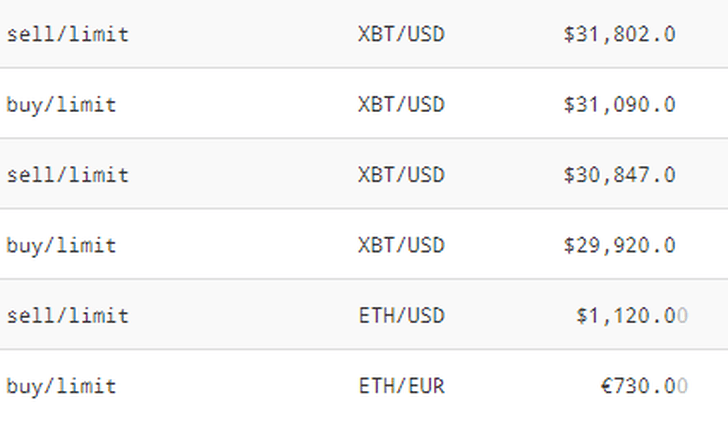Select the ETH/USD pair cell

402,316
